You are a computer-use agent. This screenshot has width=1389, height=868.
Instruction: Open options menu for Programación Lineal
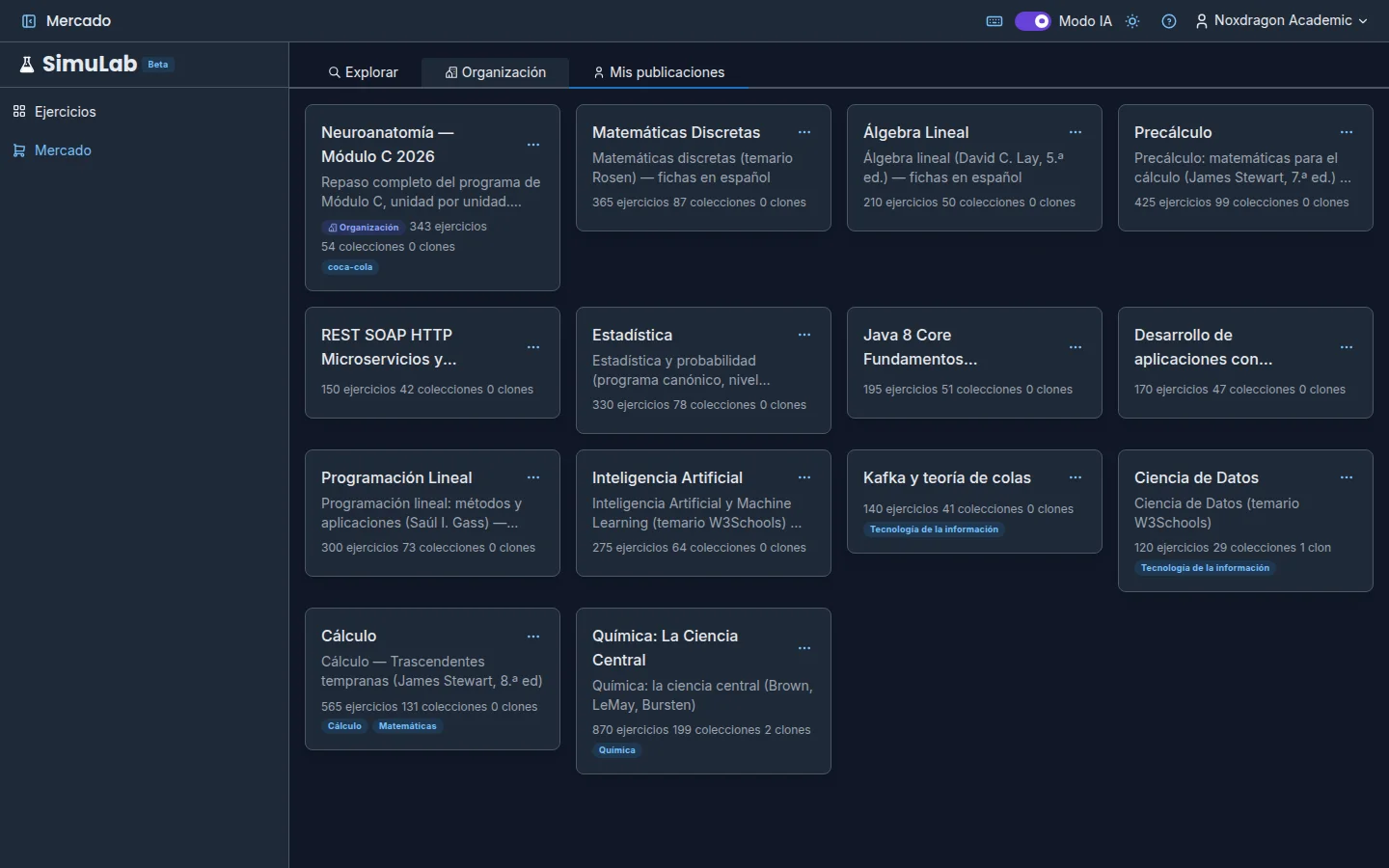click(x=533, y=477)
